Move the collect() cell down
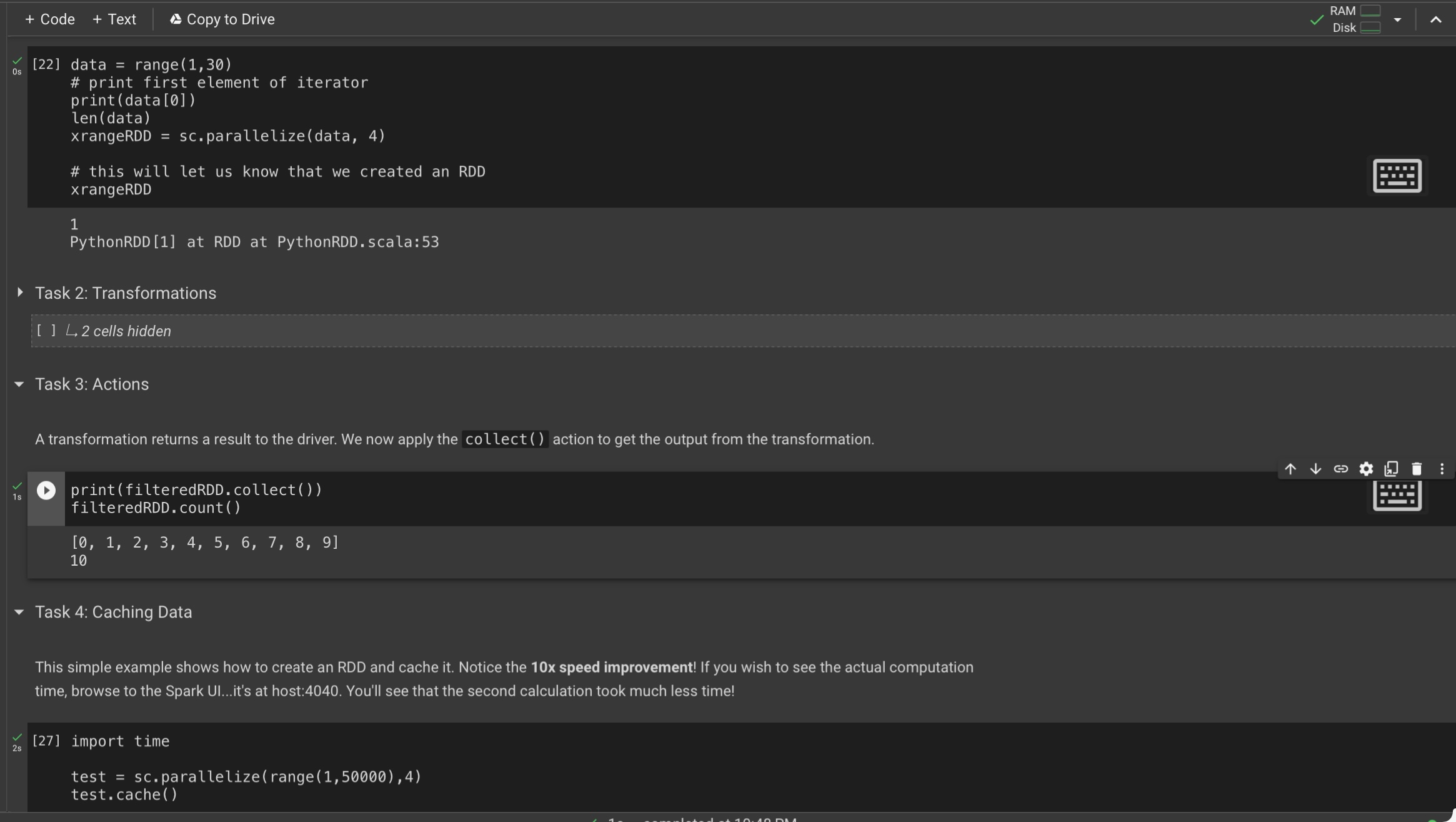Viewport: 1456px width, 822px height. pyautogui.click(x=1315, y=469)
